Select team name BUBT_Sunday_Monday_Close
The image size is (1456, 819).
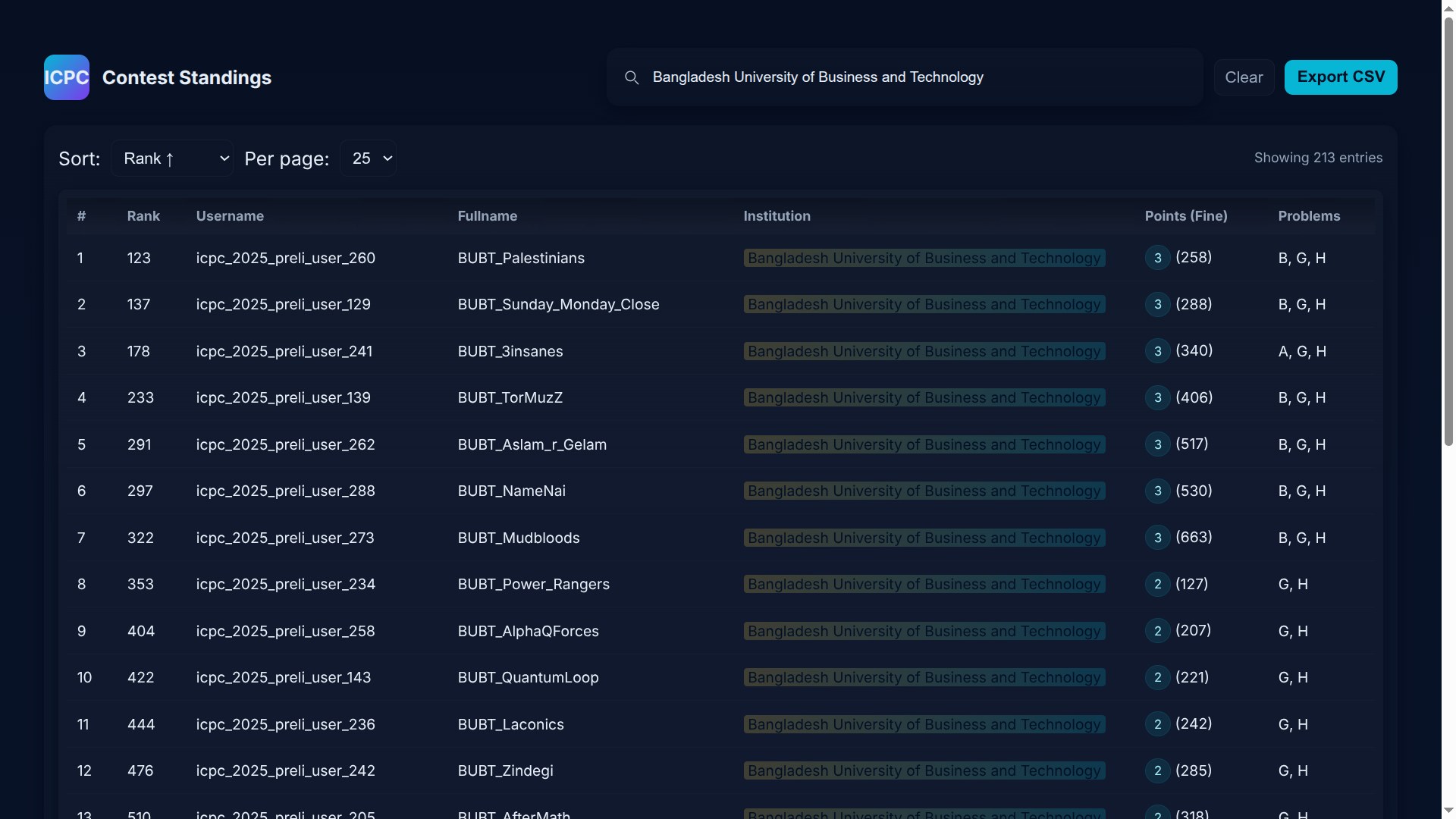tap(558, 305)
